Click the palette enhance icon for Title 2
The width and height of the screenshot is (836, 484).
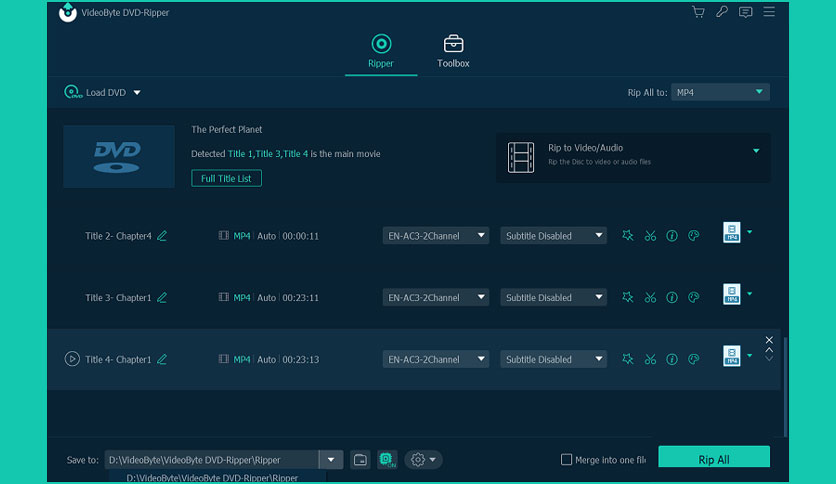point(694,236)
